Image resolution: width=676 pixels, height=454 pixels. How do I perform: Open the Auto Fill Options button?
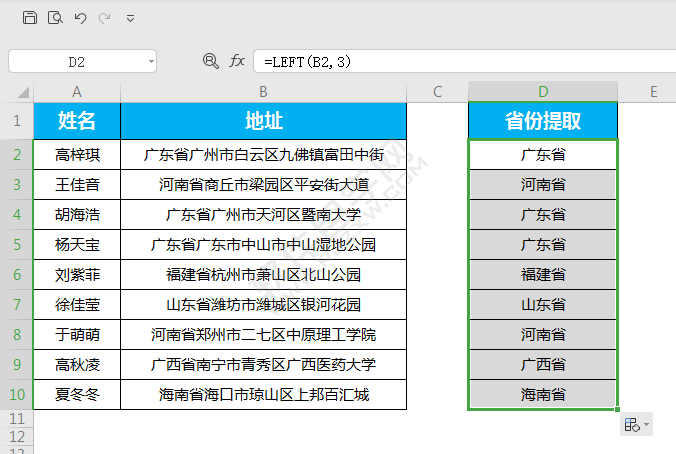(636, 425)
